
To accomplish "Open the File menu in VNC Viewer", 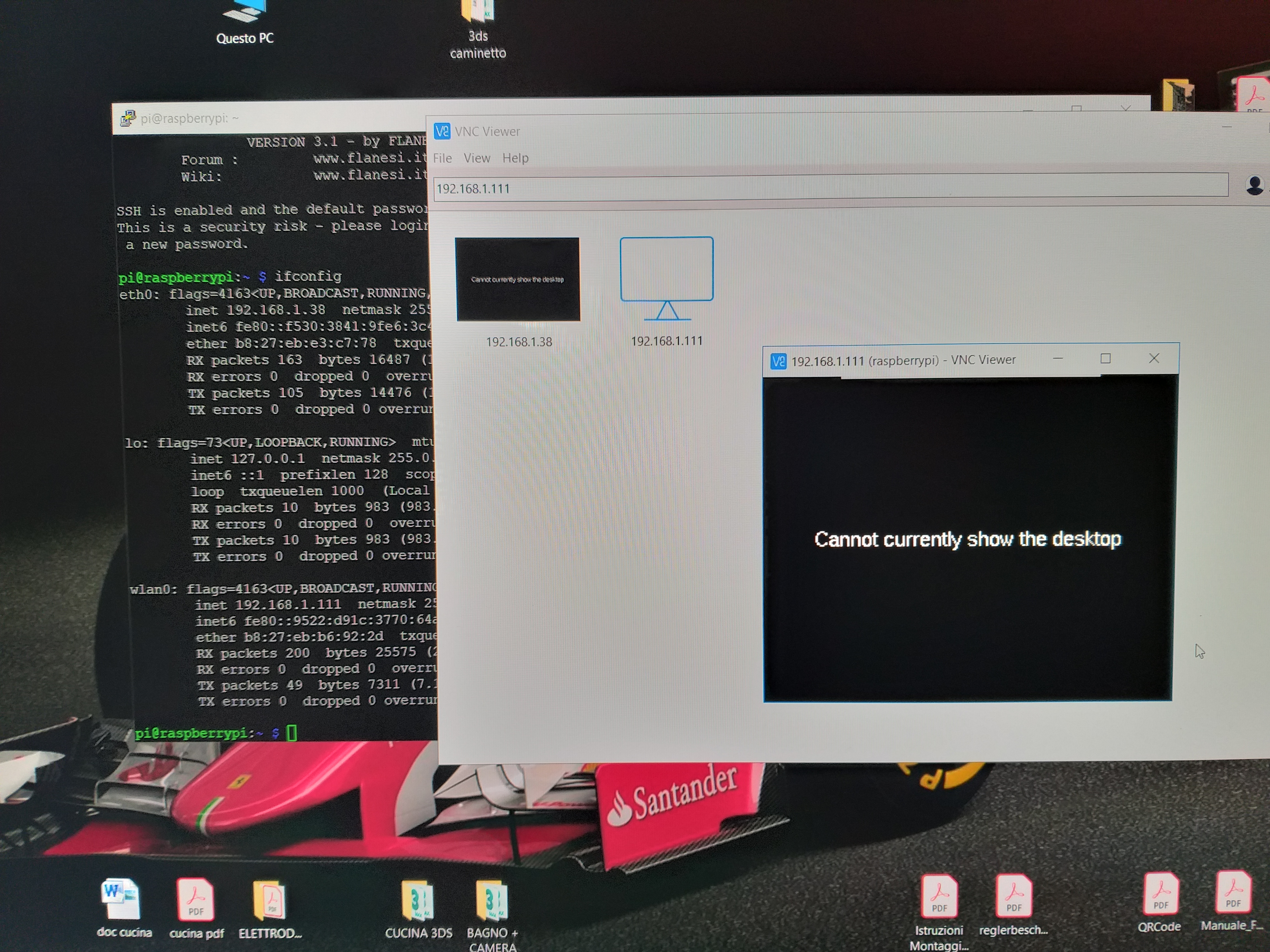I will pyautogui.click(x=442, y=158).
